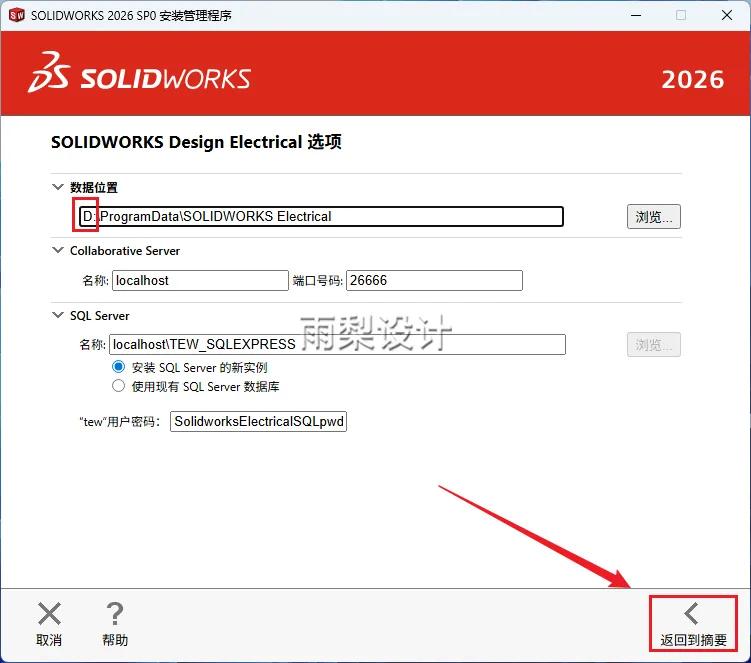Go back to Summary with the arrow icon

click(692, 614)
